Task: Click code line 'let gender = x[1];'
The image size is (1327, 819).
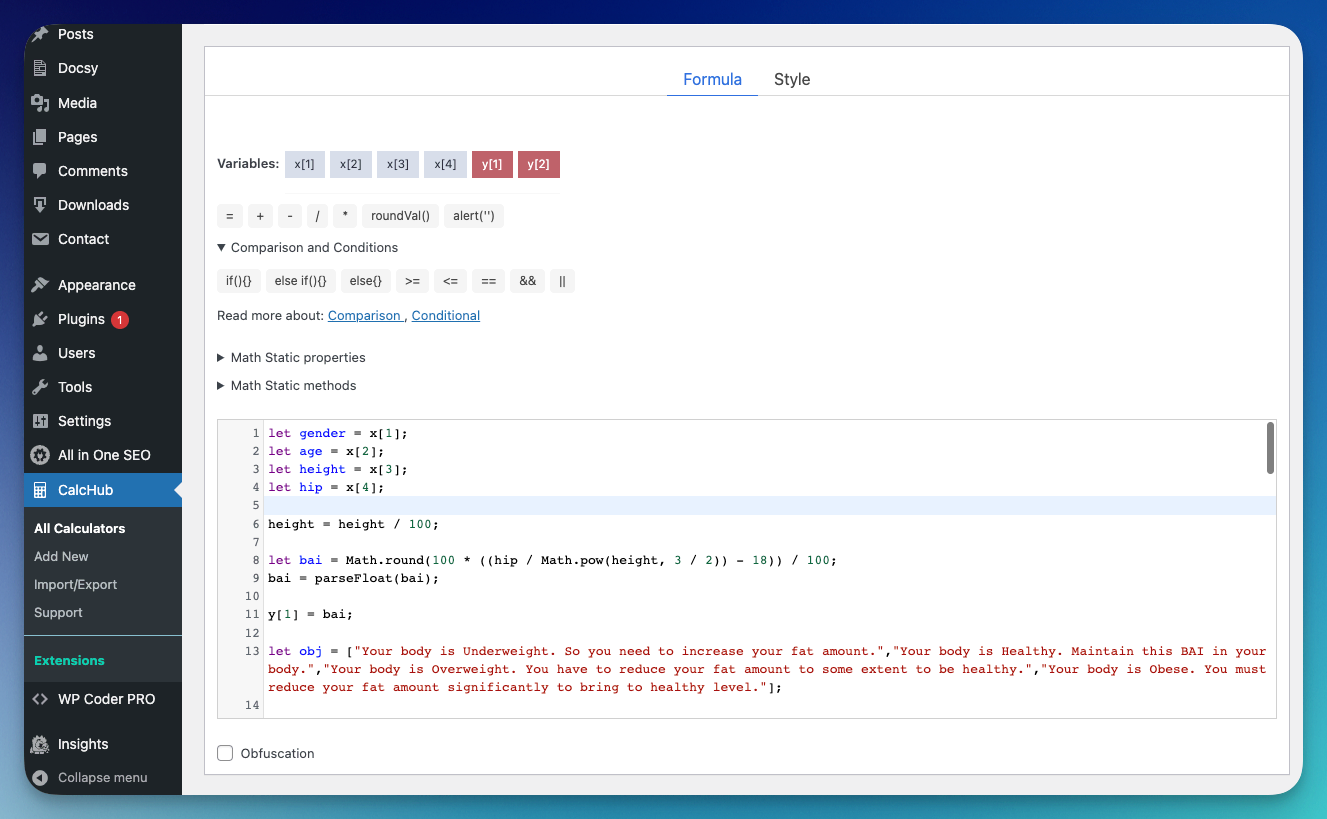Action: pyautogui.click(x=338, y=433)
